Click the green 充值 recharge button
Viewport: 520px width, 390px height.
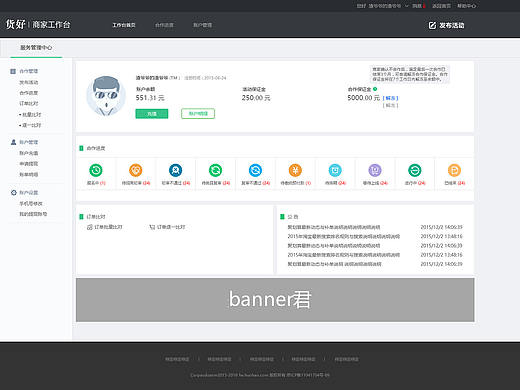coord(152,114)
